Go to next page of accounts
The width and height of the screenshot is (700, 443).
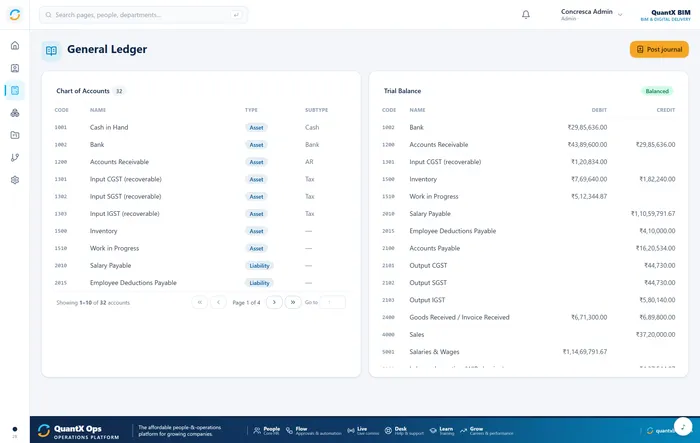pos(274,302)
